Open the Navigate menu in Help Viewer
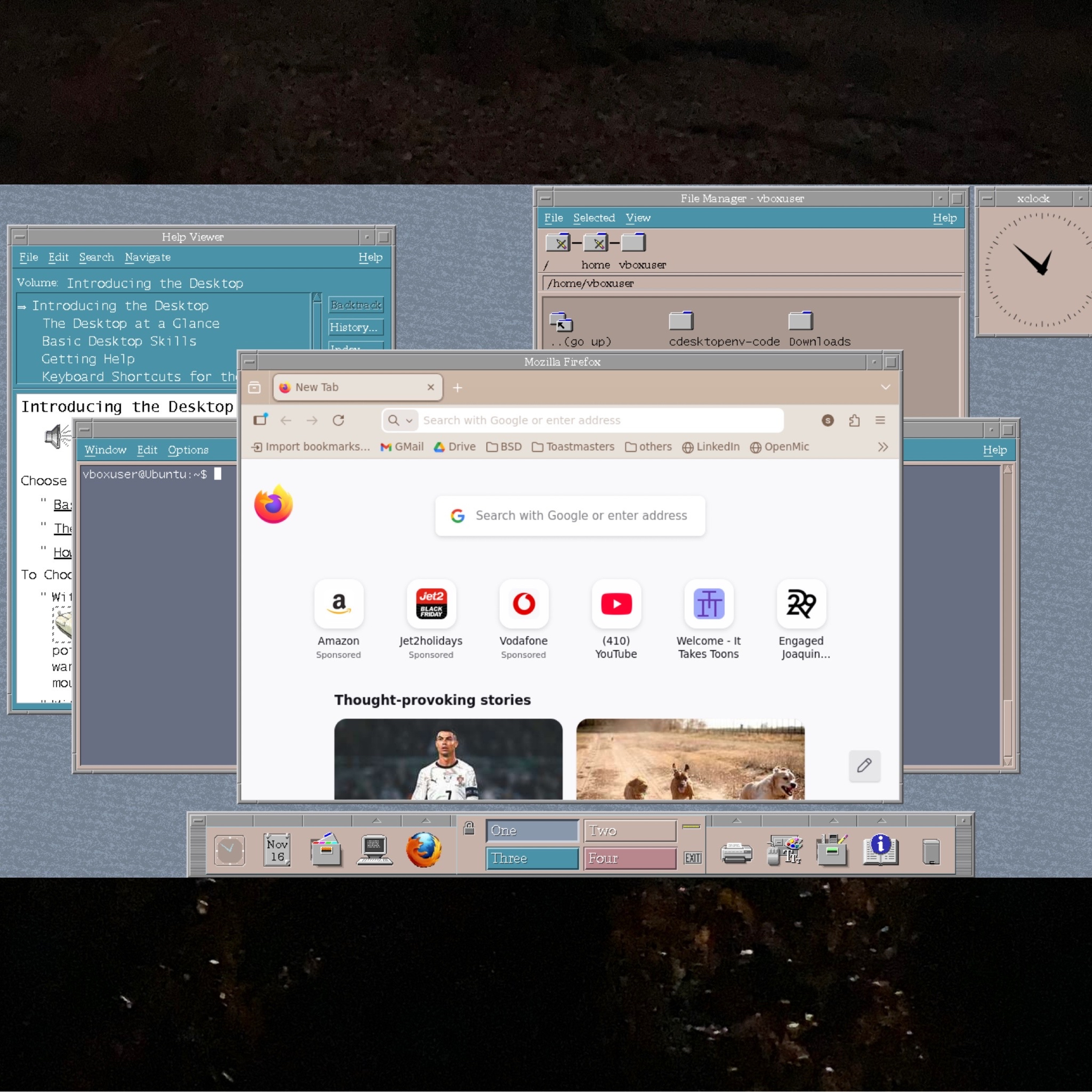 (147, 257)
